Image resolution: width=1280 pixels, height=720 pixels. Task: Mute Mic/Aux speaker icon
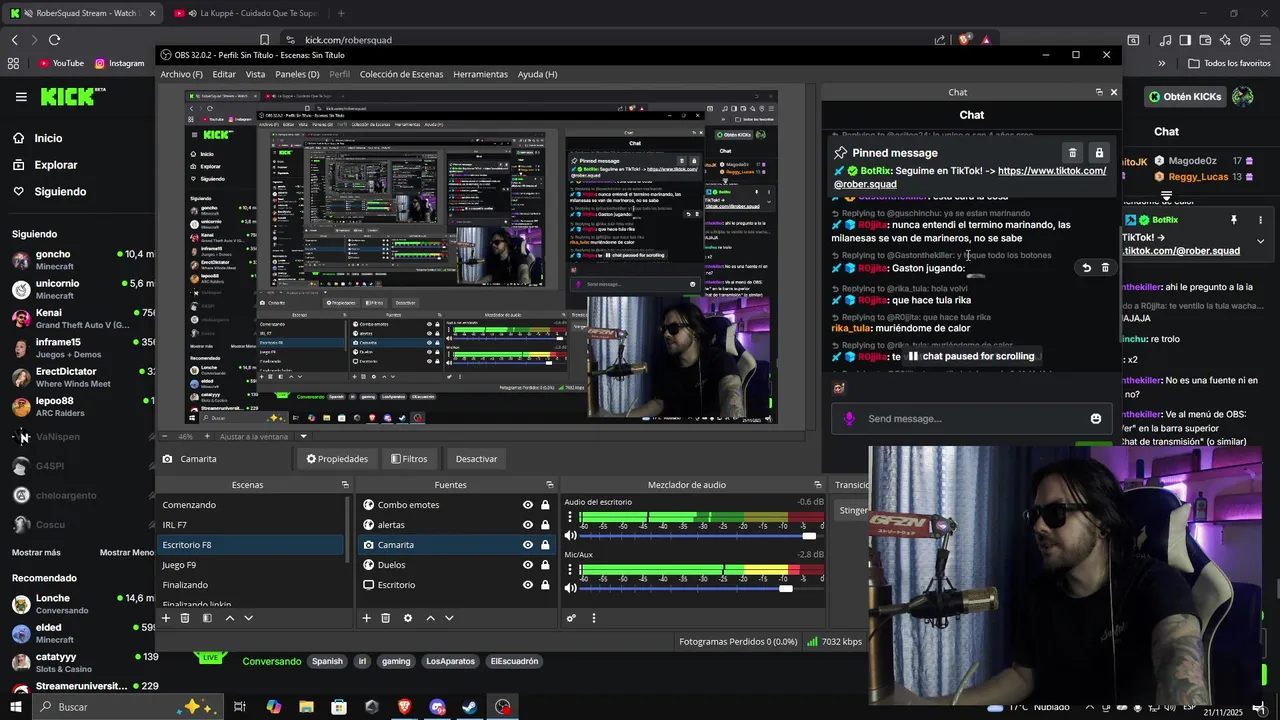tap(571, 588)
